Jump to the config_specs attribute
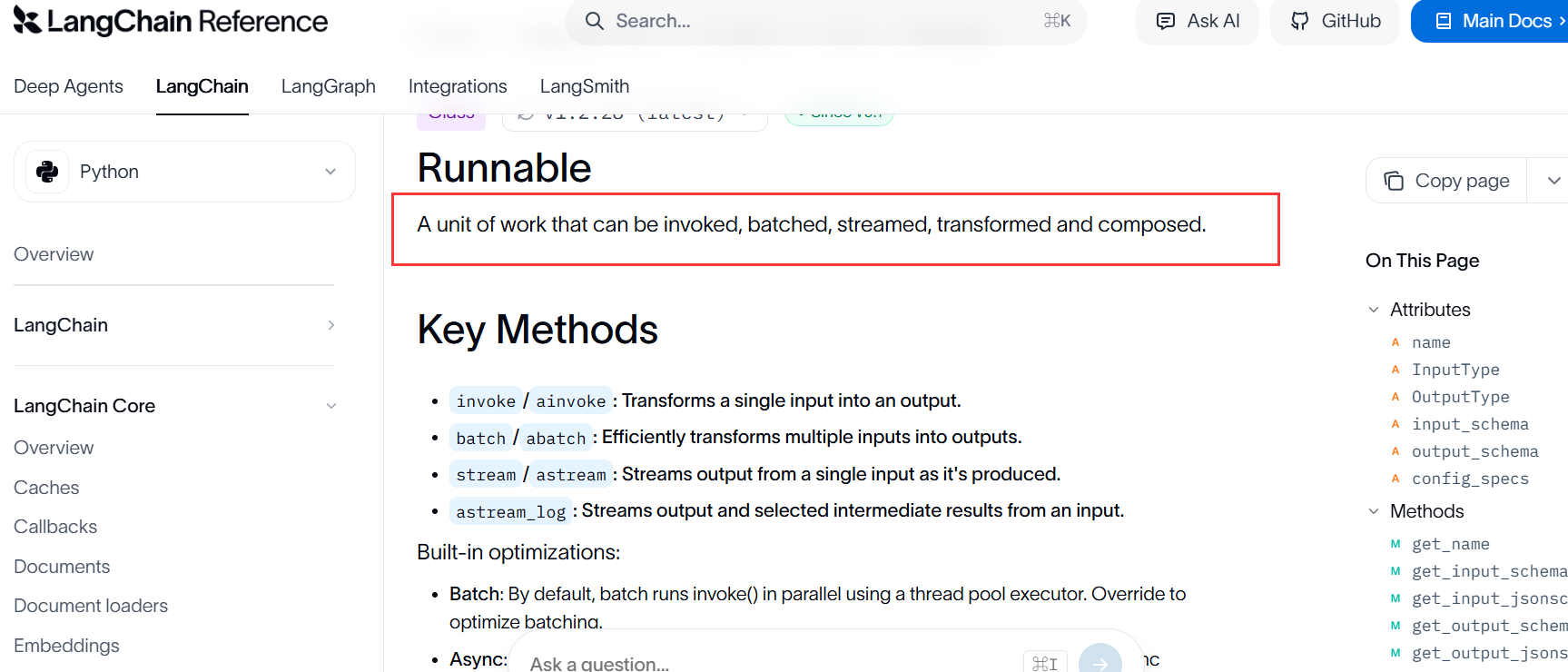The image size is (1568, 672). point(1470,479)
